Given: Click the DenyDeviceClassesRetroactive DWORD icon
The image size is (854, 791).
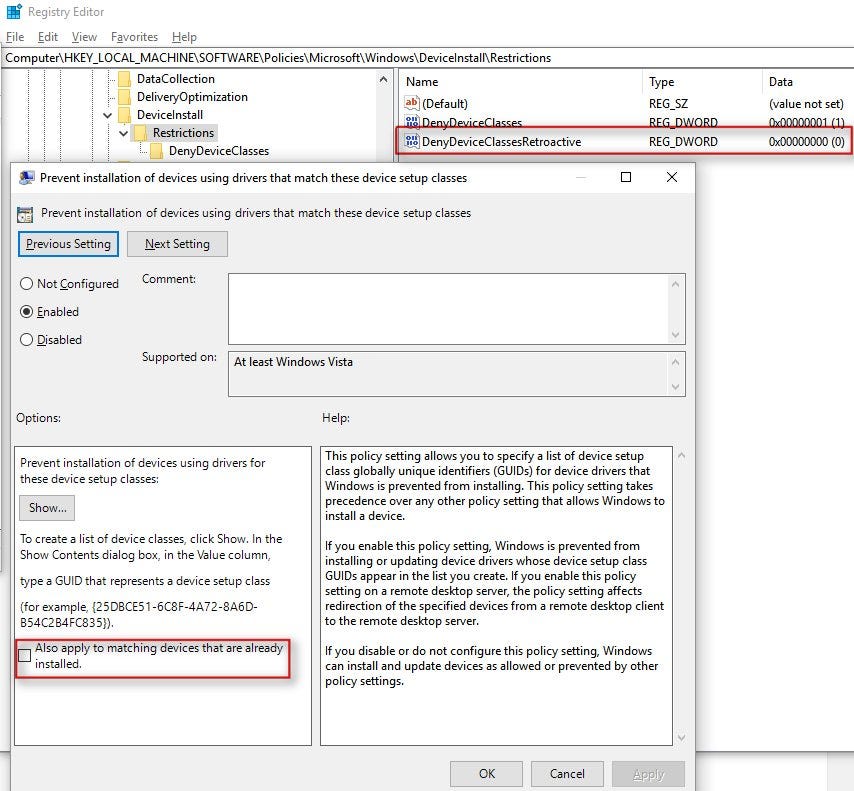Looking at the screenshot, I should (412, 141).
